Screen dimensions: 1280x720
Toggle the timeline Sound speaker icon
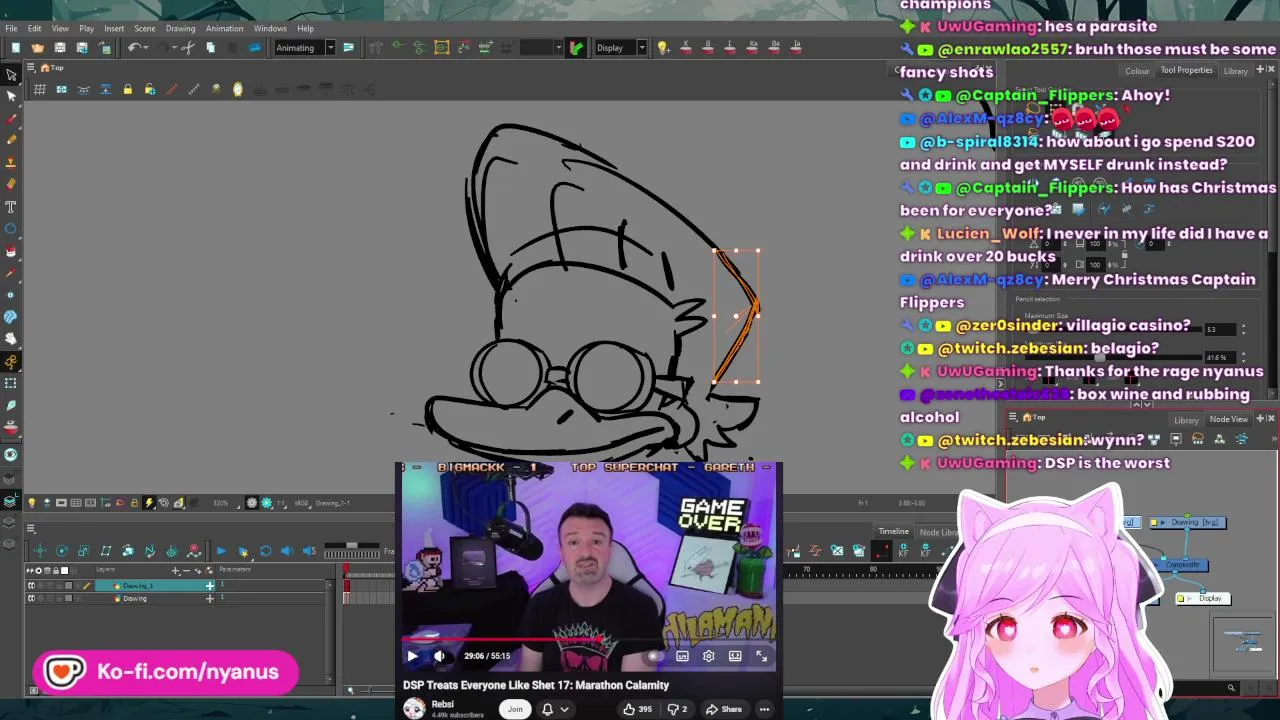coord(287,551)
